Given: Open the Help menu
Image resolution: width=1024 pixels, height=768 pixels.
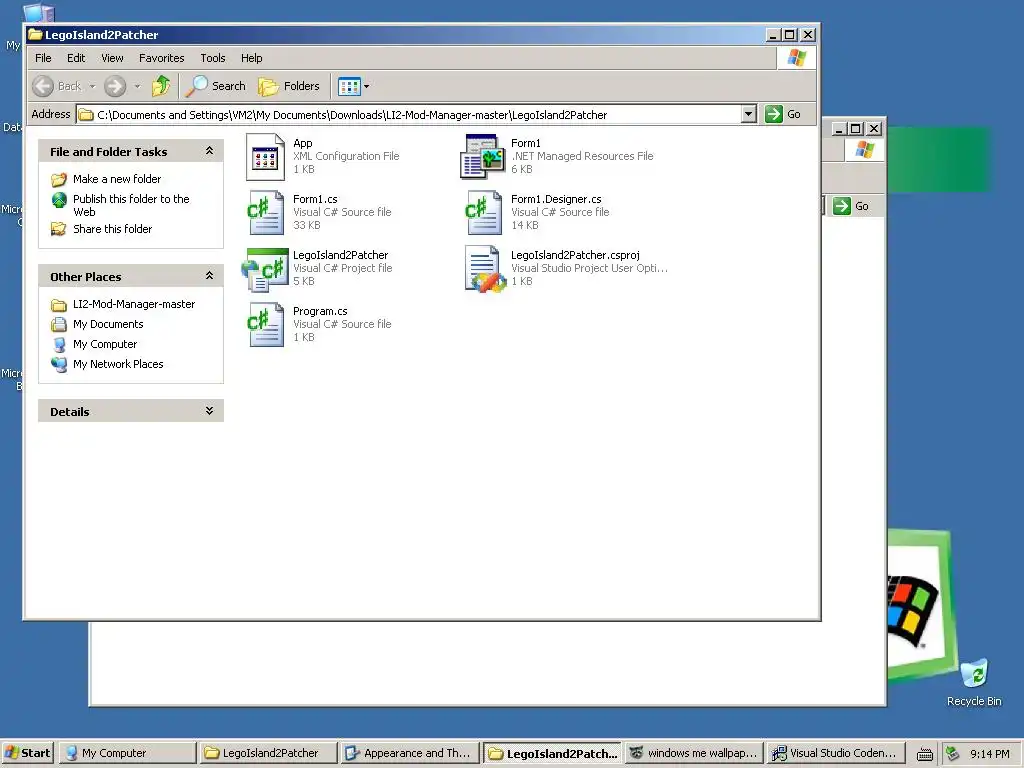Looking at the screenshot, I should click(x=251, y=58).
